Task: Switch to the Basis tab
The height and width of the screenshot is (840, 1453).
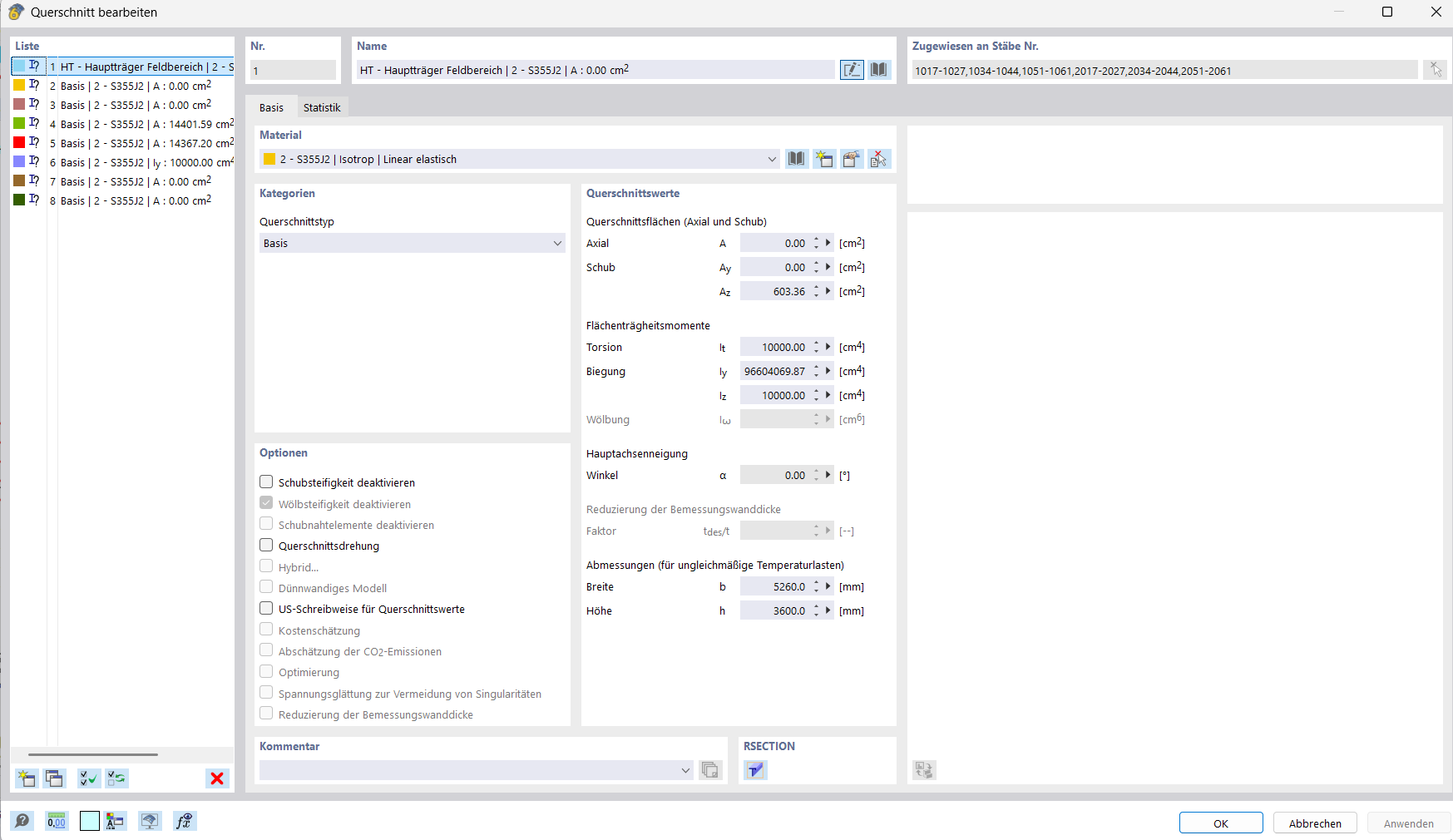Action: 271,107
